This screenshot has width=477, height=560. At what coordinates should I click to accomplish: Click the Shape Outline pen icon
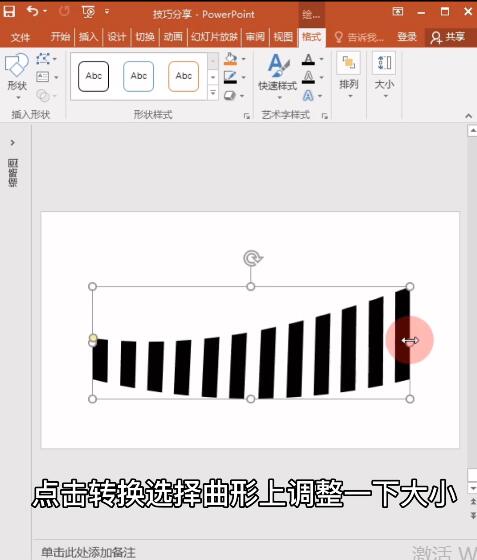[x=230, y=77]
